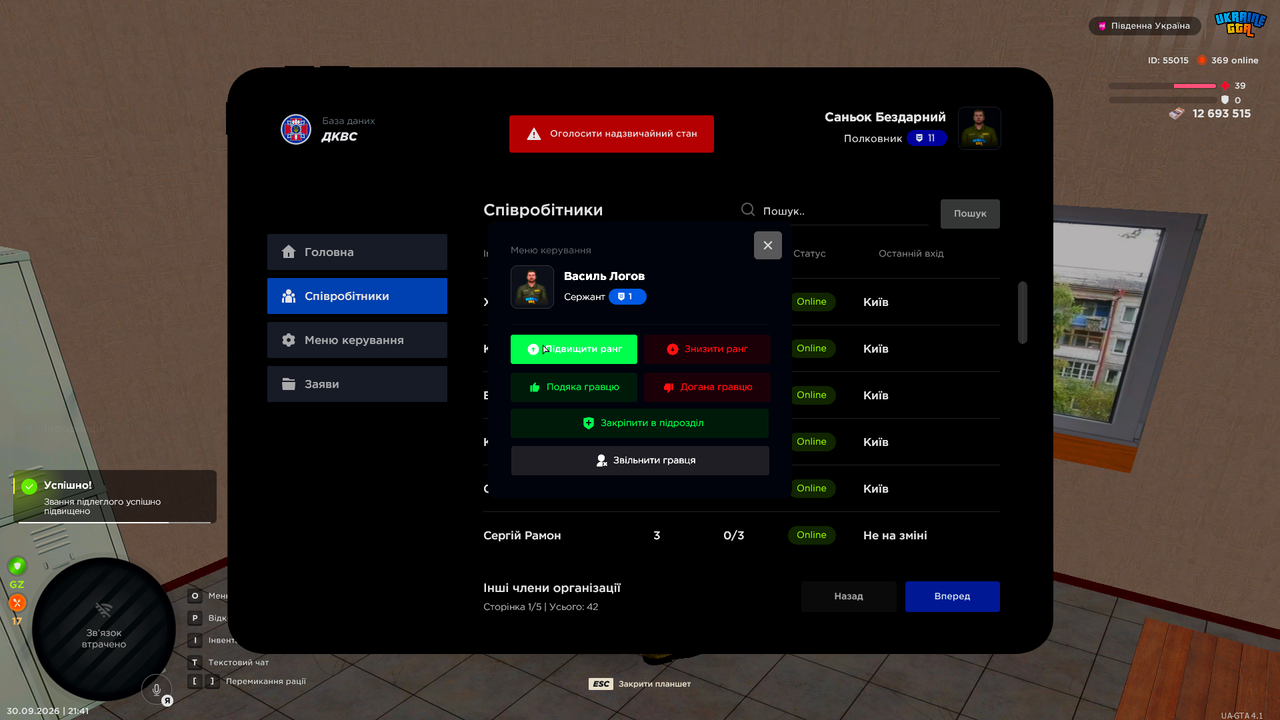Promote player with Підвищити ранг
Screen dimensions: 1280x720
coord(574,349)
